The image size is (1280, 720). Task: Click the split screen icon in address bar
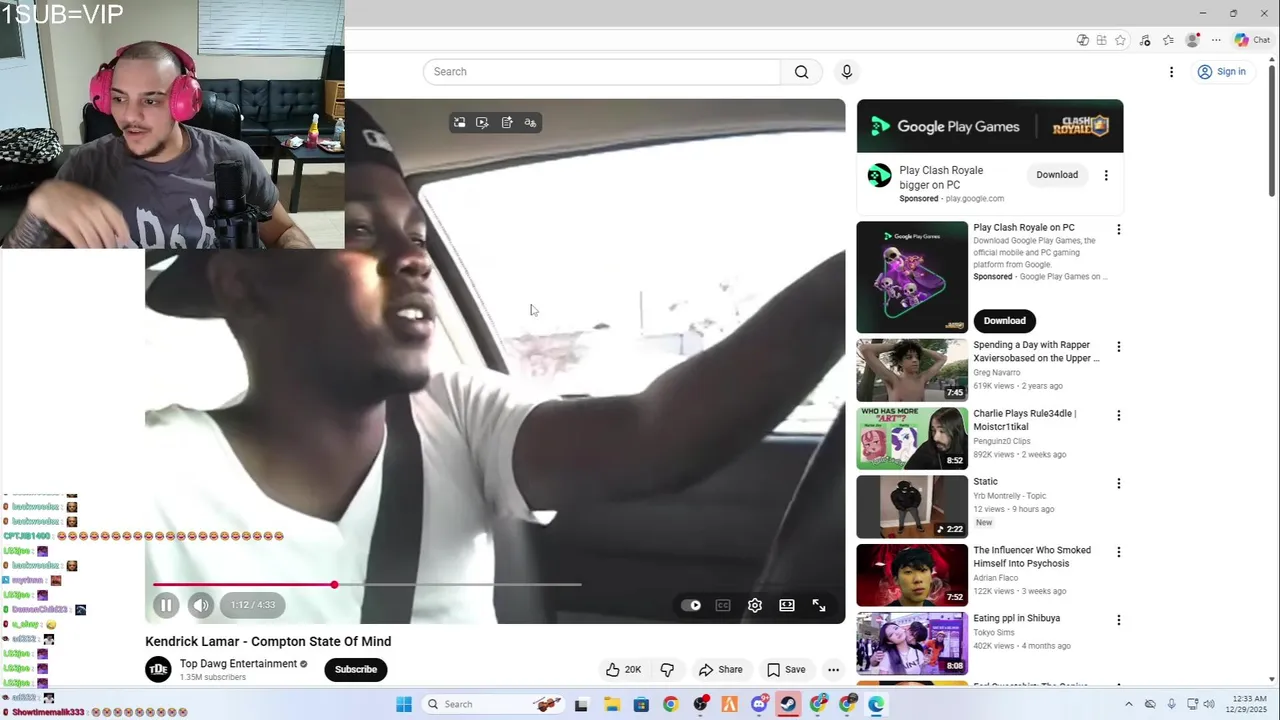point(1101,40)
